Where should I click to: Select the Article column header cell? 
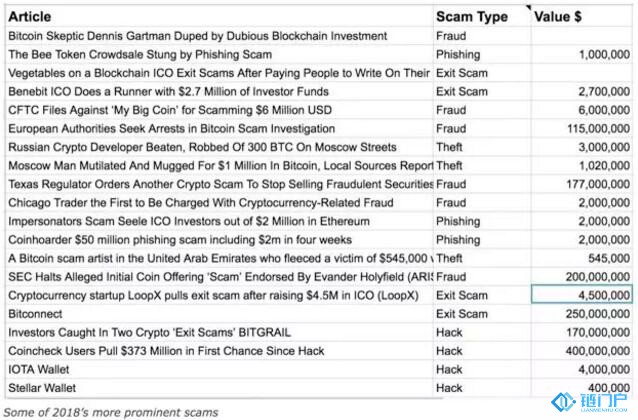219,16
